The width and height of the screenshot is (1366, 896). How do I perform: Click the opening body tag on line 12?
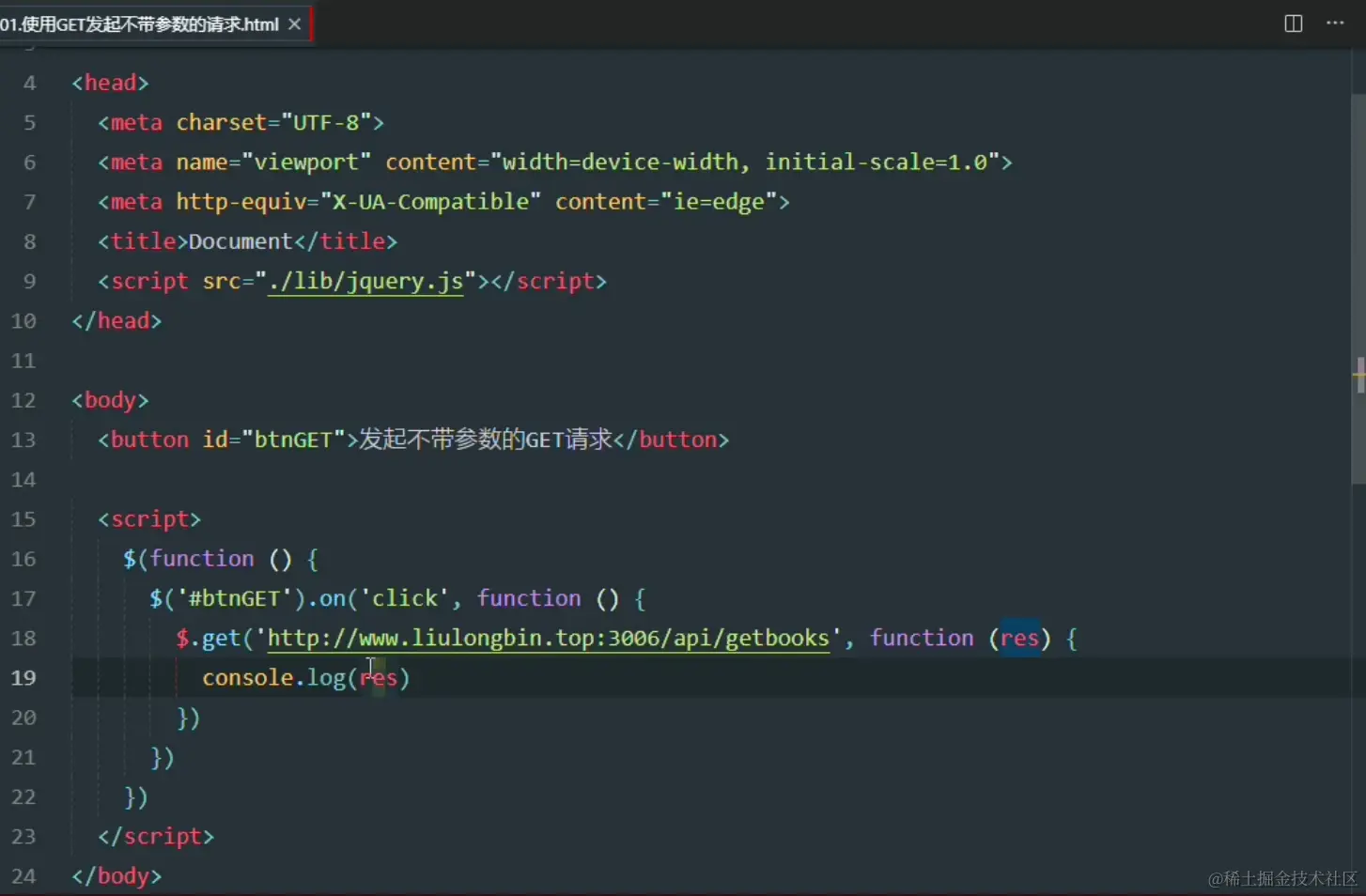coord(110,400)
